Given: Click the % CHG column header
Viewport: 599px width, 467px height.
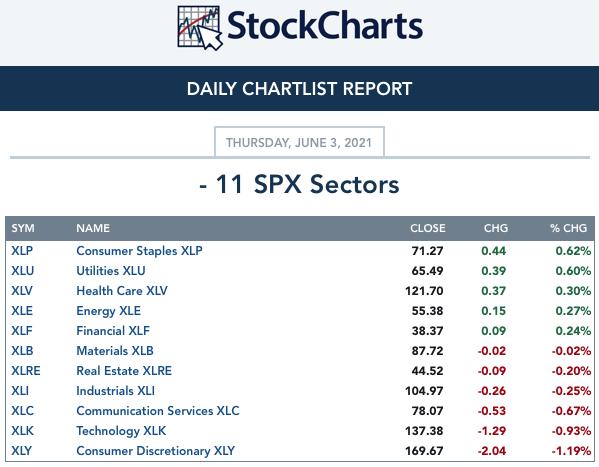Looking at the screenshot, I should [568, 228].
